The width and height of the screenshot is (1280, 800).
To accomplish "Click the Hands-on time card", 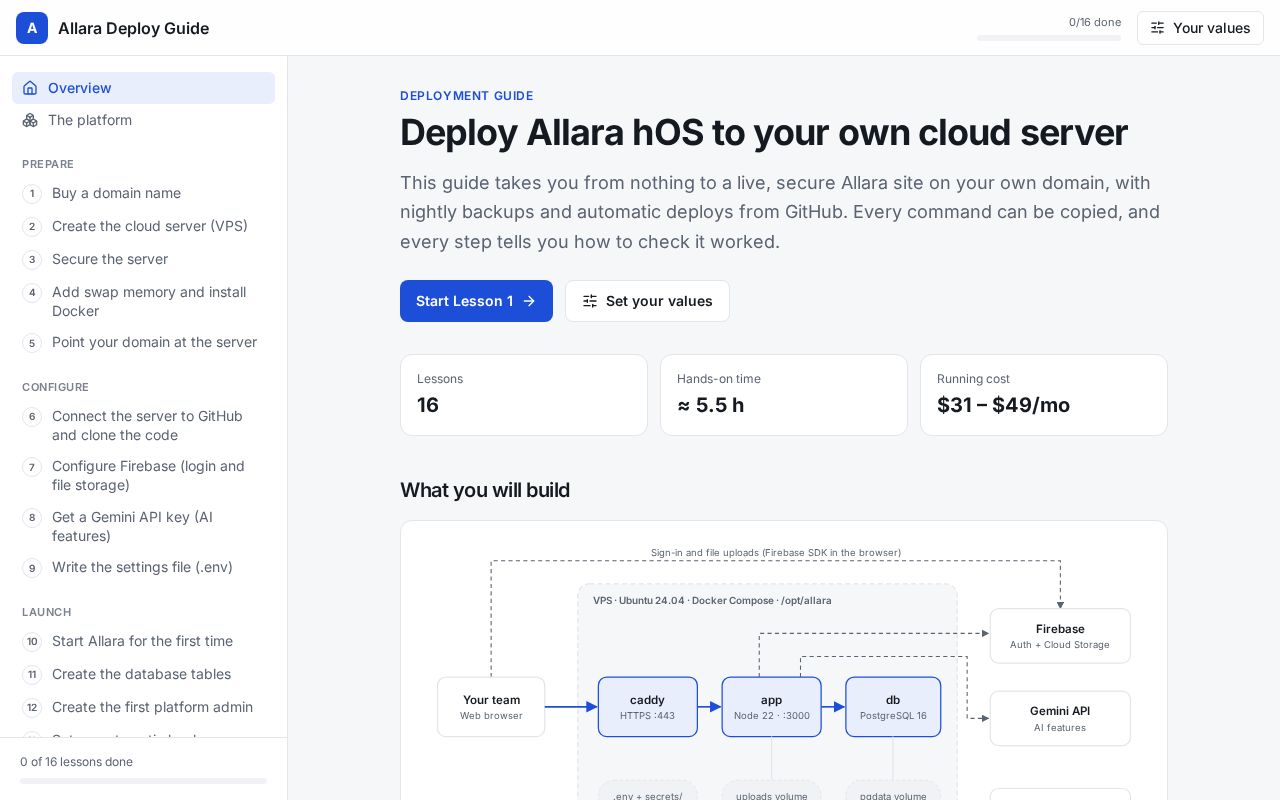I will [784, 395].
